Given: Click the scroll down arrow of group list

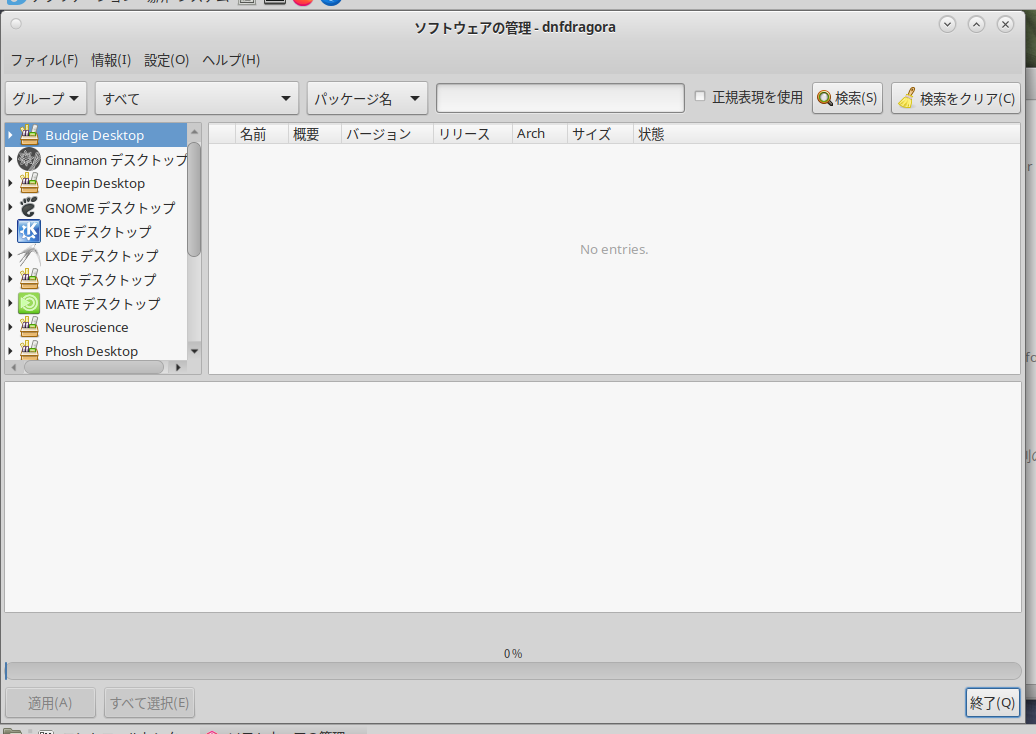Looking at the screenshot, I should point(194,351).
